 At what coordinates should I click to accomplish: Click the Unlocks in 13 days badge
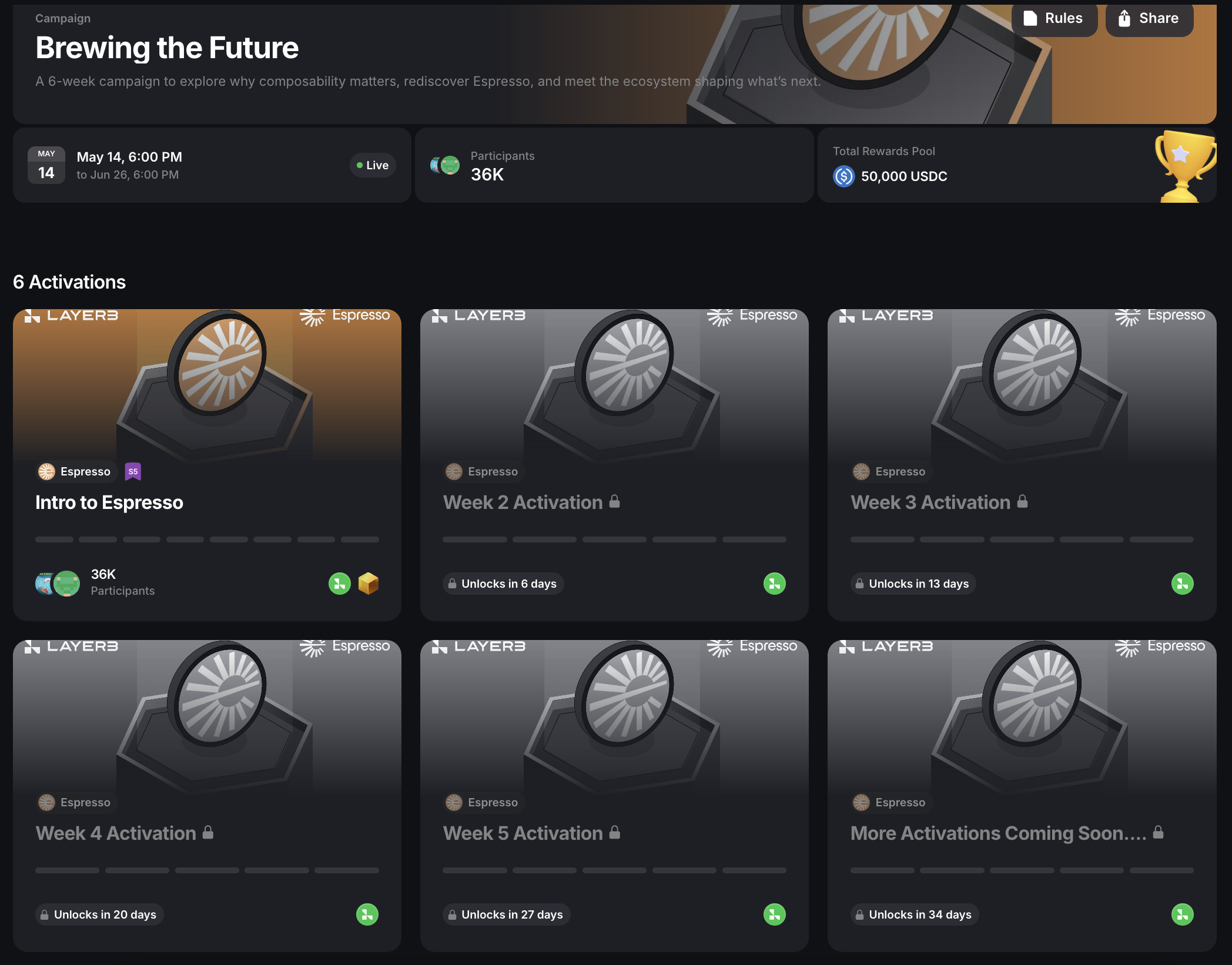(x=912, y=584)
